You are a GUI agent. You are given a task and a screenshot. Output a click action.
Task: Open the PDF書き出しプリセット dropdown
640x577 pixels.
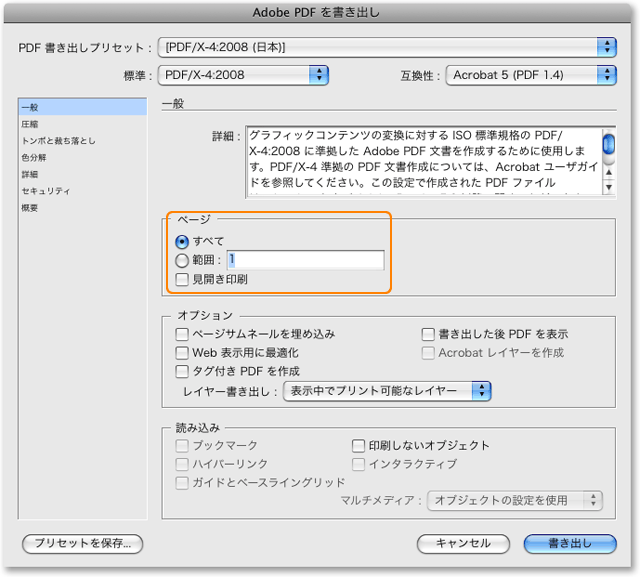click(x=387, y=47)
